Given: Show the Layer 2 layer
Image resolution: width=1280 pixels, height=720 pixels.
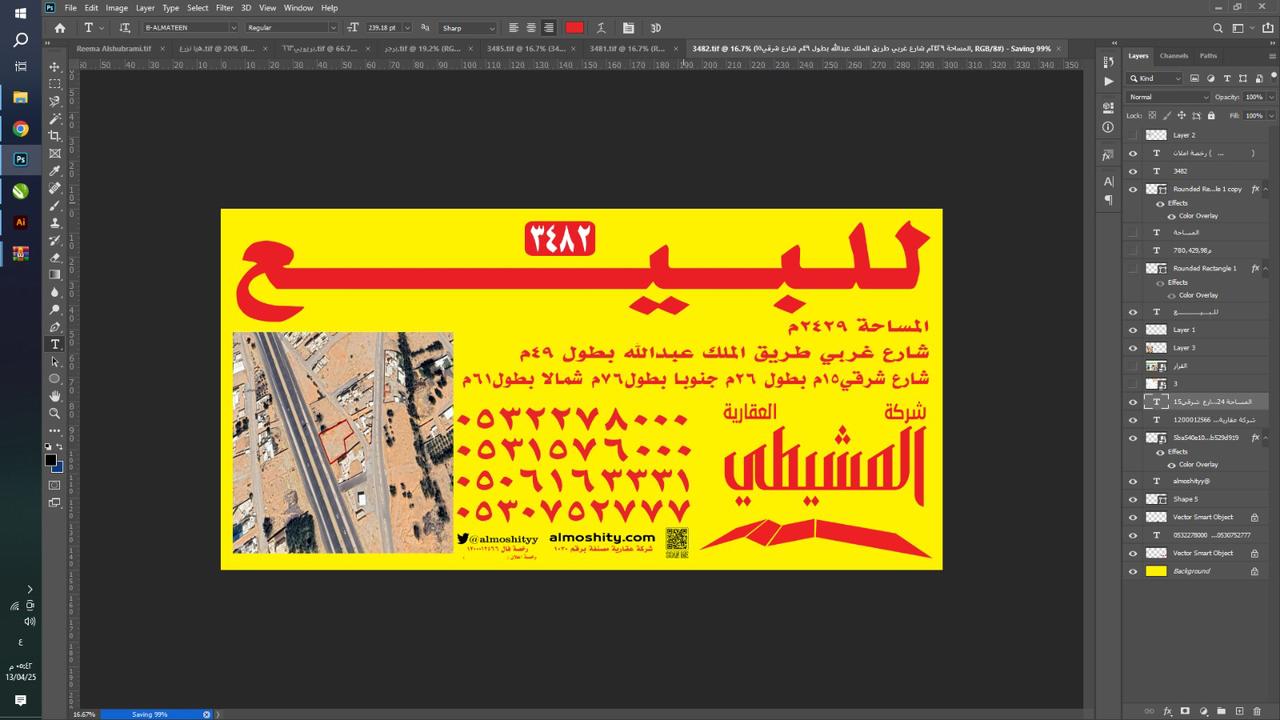Looking at the screenshot, I should 1133,135.
